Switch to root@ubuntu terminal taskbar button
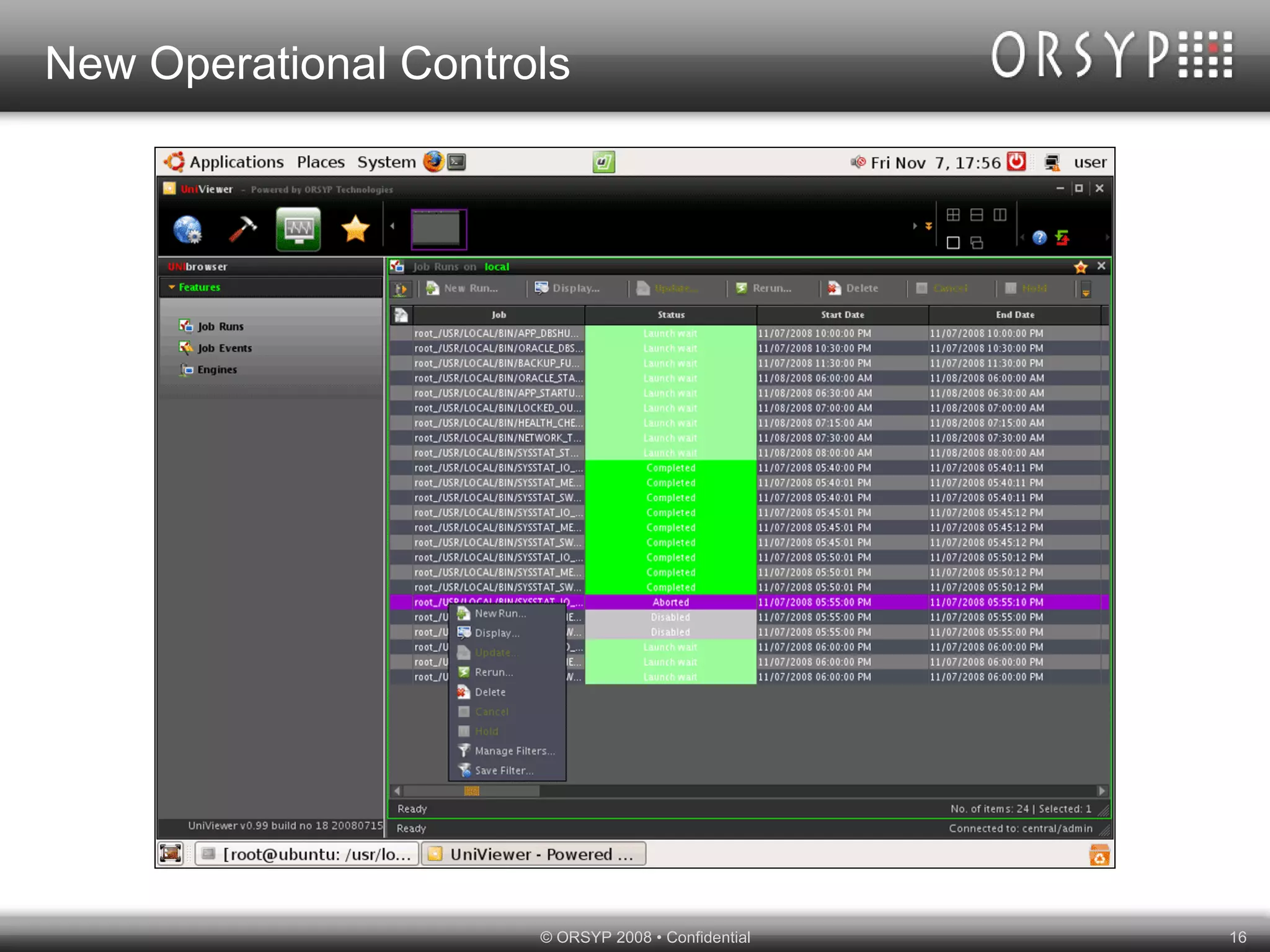 (308, 854)
